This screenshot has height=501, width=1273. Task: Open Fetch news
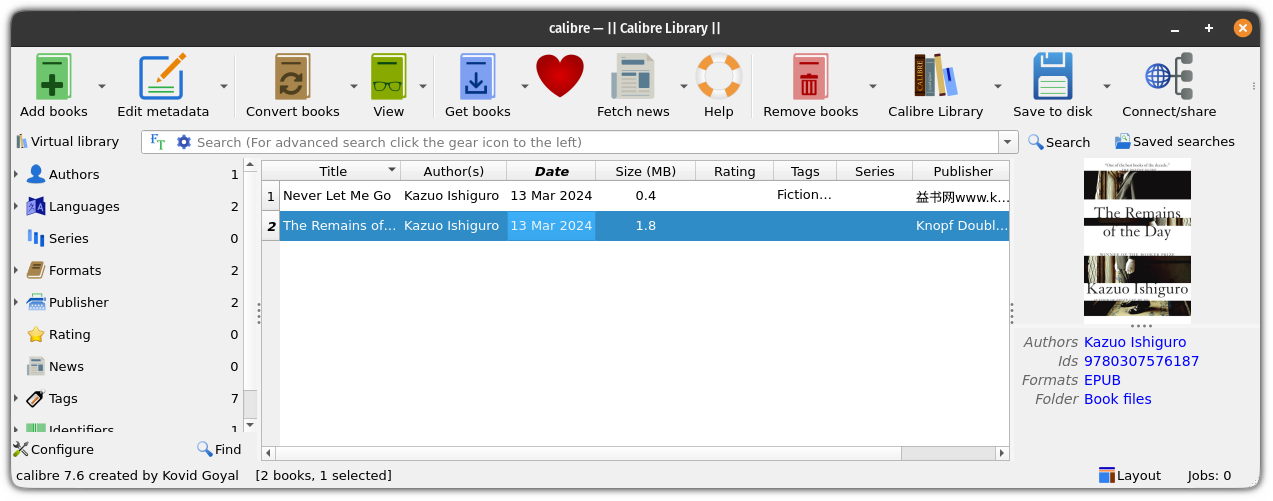coord(632,78)
